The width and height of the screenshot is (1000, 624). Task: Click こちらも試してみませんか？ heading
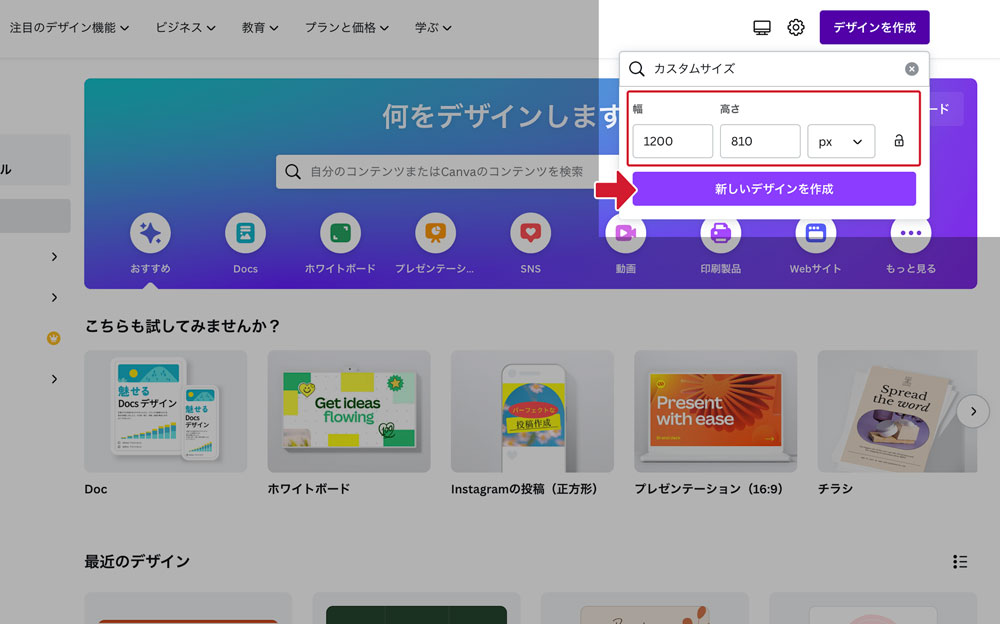[183, 326]
